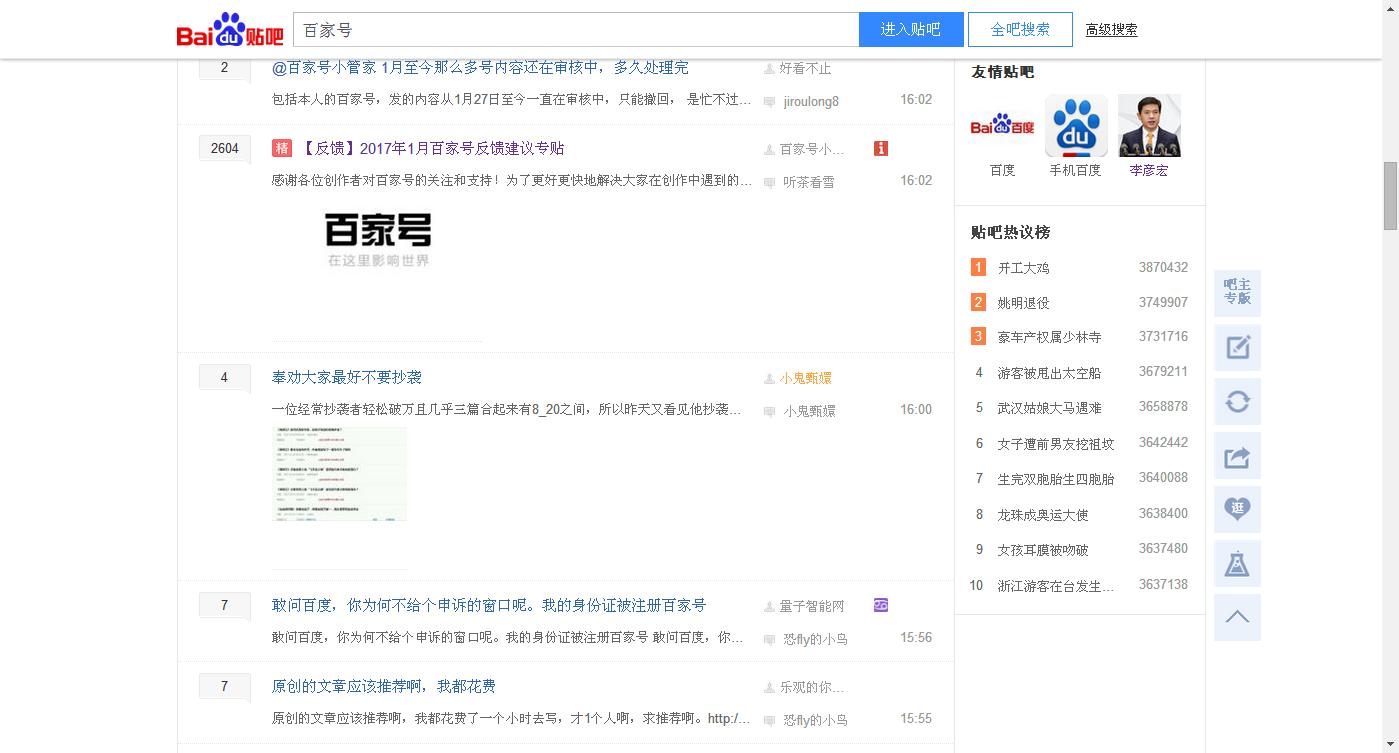Open last replier 听茶看雪
This screenshot has height=753, width=1399.
click(x=809, y=182)
